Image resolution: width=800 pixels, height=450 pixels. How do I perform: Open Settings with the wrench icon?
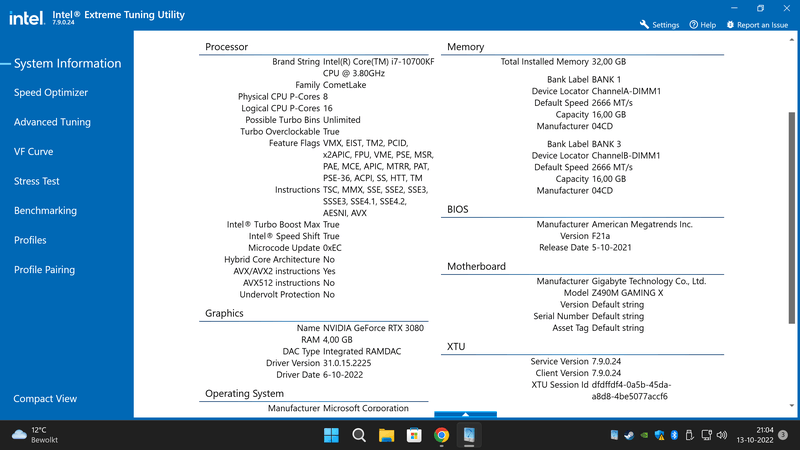tap(659, 24)
